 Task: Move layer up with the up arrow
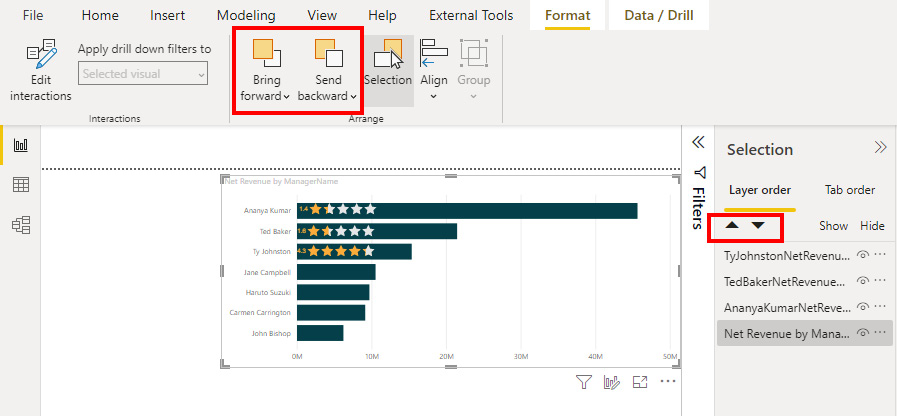pos(732,225)
